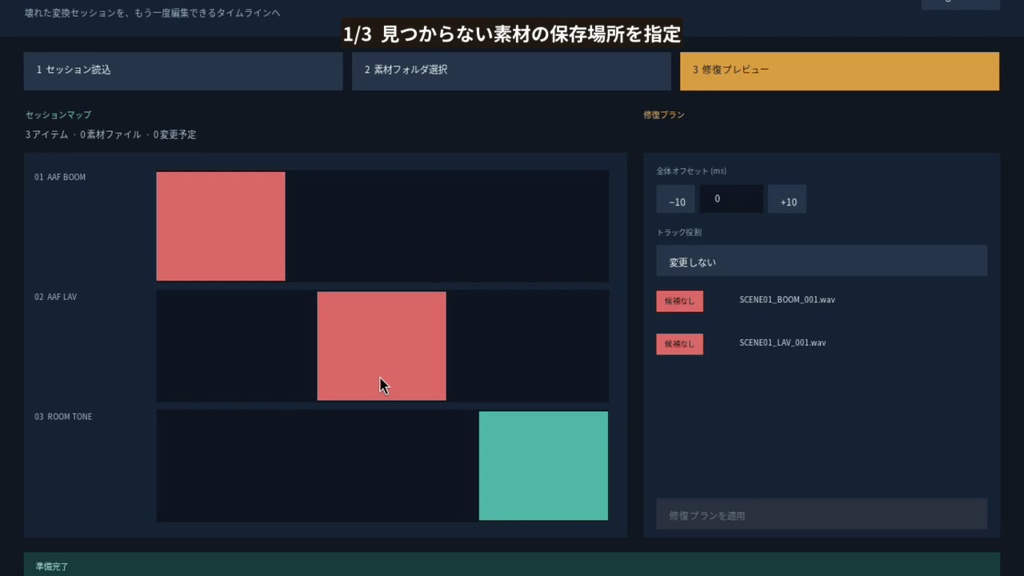Open step 1 セッション読込 tab
1024x576 pixels.
pos(183,71)
